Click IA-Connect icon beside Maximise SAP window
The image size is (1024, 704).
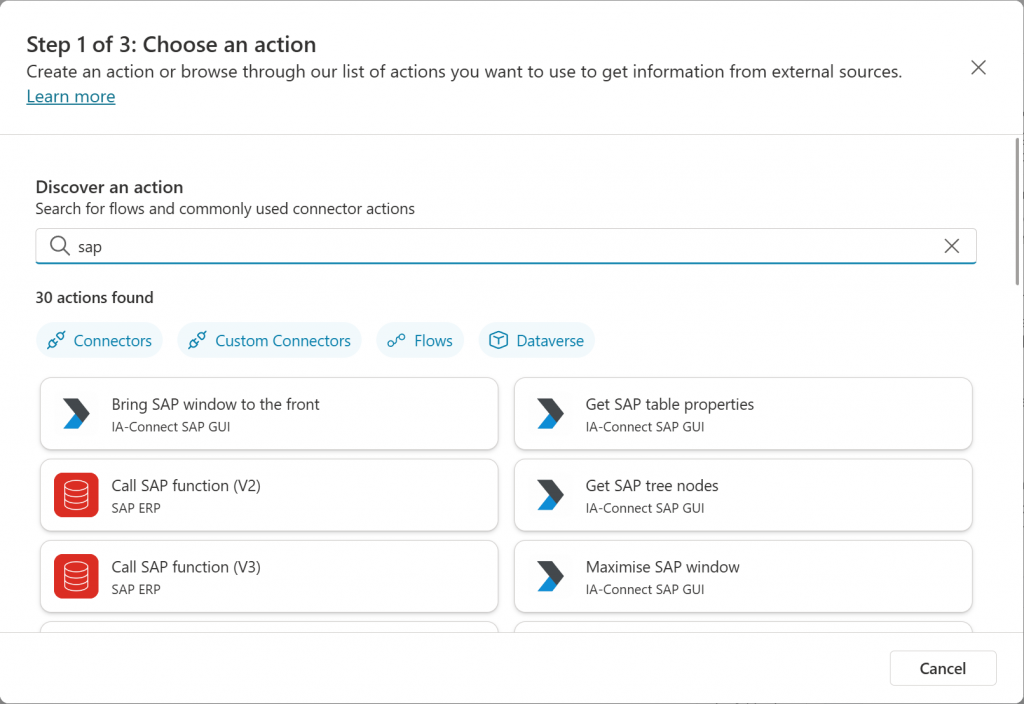tap(550, 575)
